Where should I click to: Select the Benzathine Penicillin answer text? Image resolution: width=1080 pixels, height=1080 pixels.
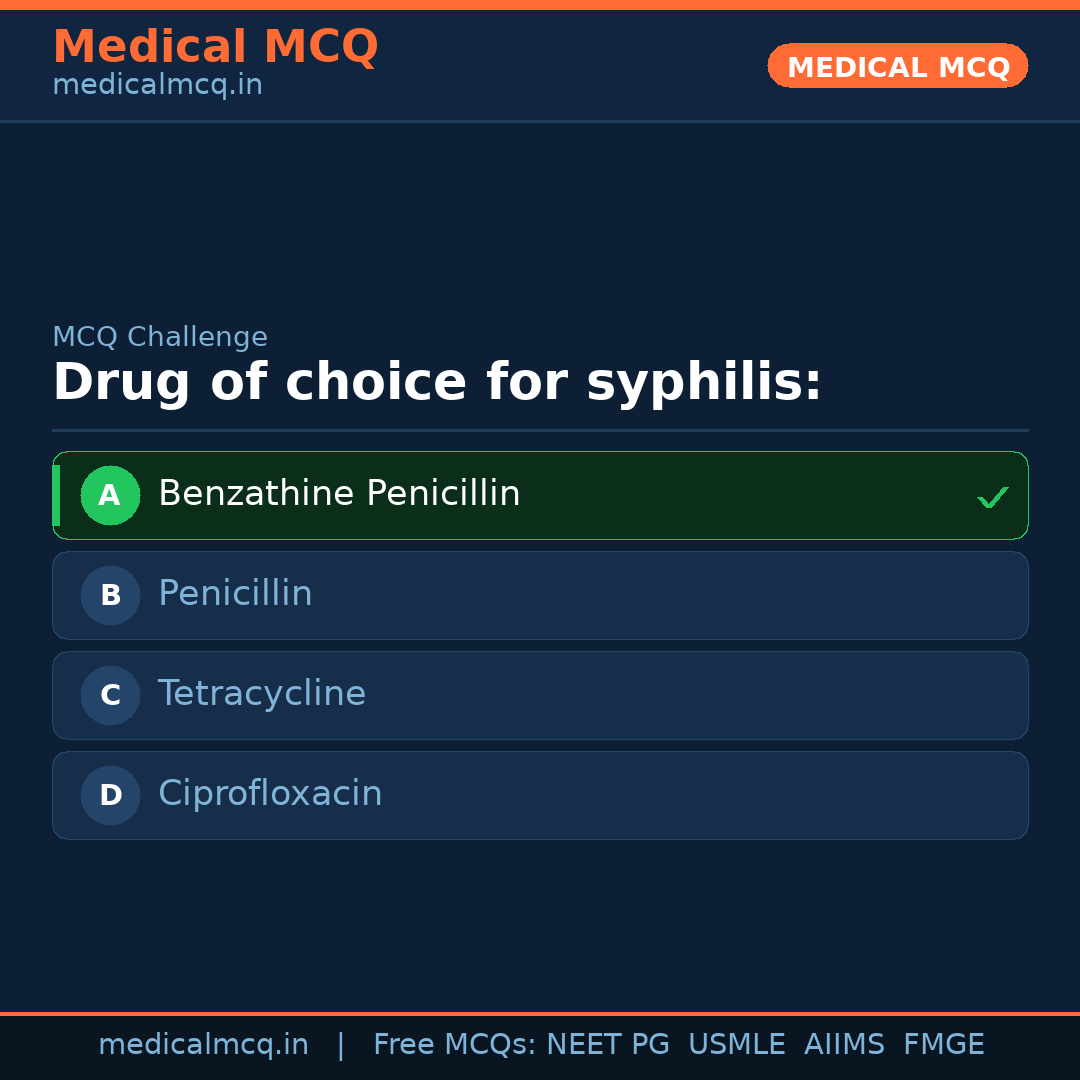click(339, 494)
